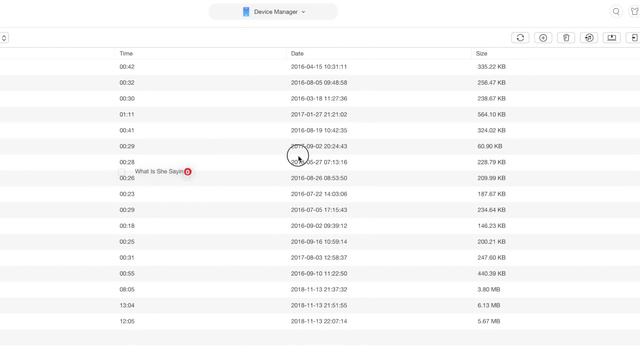Select the time cell 00:31
The image size is (640, 360).
[127, 258]
